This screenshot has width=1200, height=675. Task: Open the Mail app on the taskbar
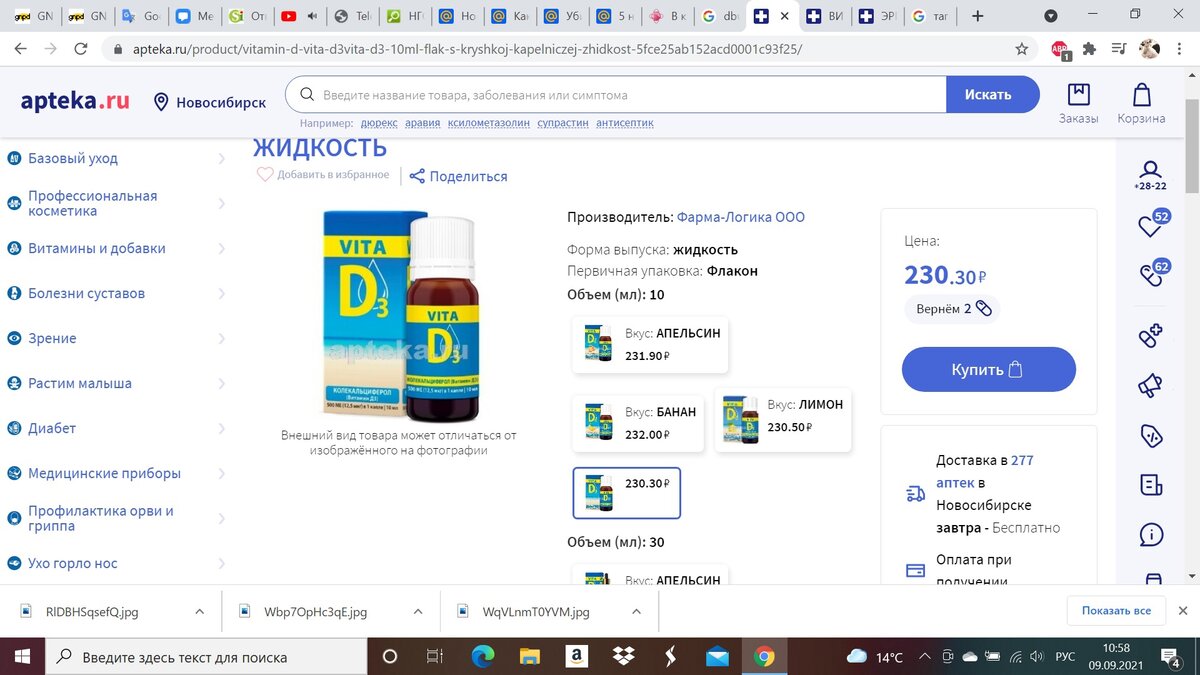tap(717, 657)
